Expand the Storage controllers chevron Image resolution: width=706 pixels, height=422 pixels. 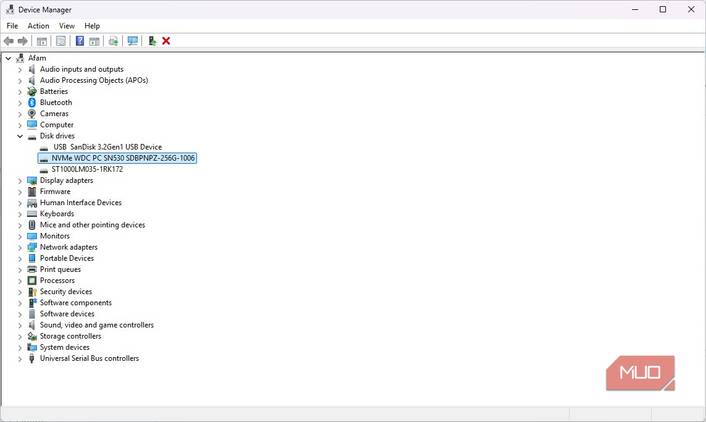[x=20, y=336]
